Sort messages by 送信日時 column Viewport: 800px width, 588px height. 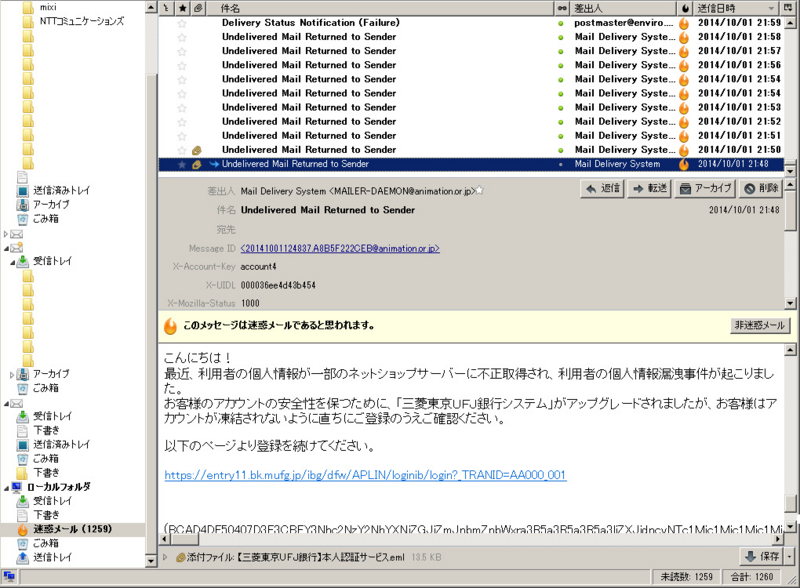click(x=736, y=8)
